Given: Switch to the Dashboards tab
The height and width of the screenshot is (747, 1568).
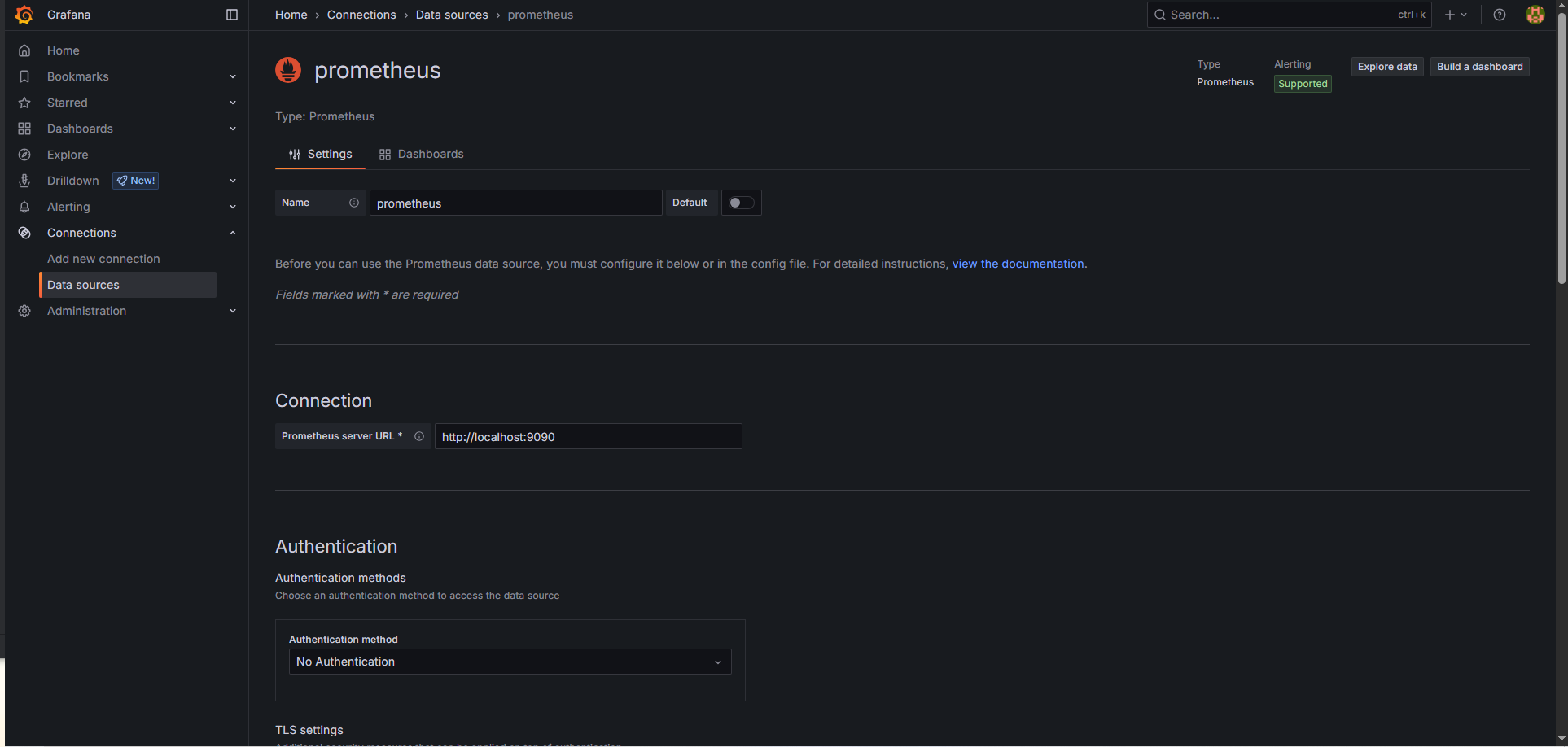Looking at the screenshot, I should (x=421, y=154).
